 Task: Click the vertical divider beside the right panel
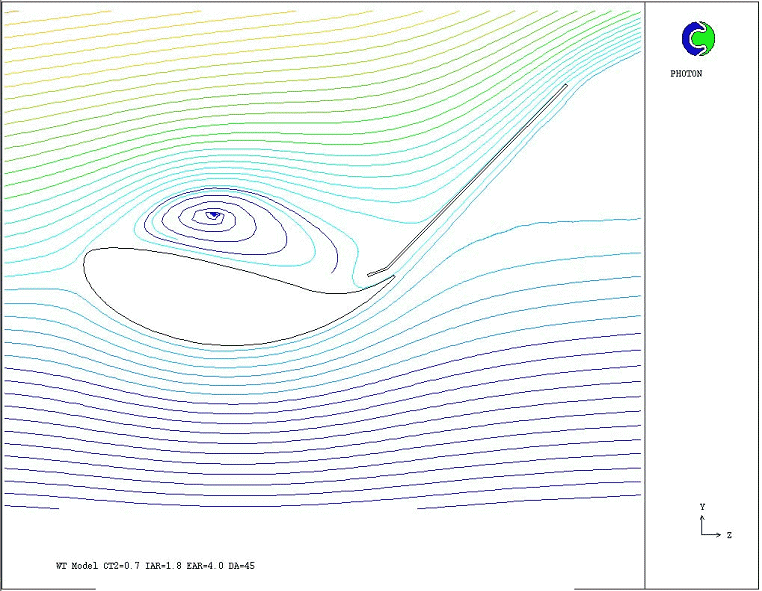(x=645, y=300)
